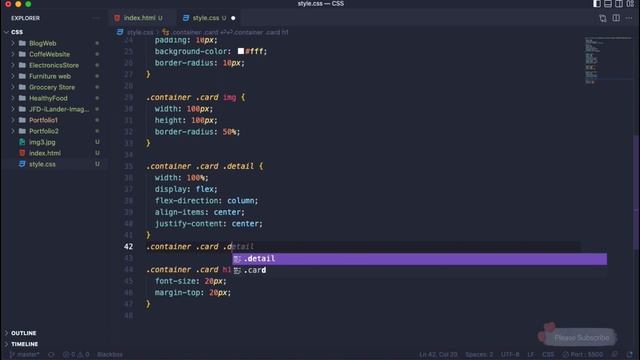Expand Portfolio2 folder chevron
Screen dimensions: 640x360
click(13, 131)
